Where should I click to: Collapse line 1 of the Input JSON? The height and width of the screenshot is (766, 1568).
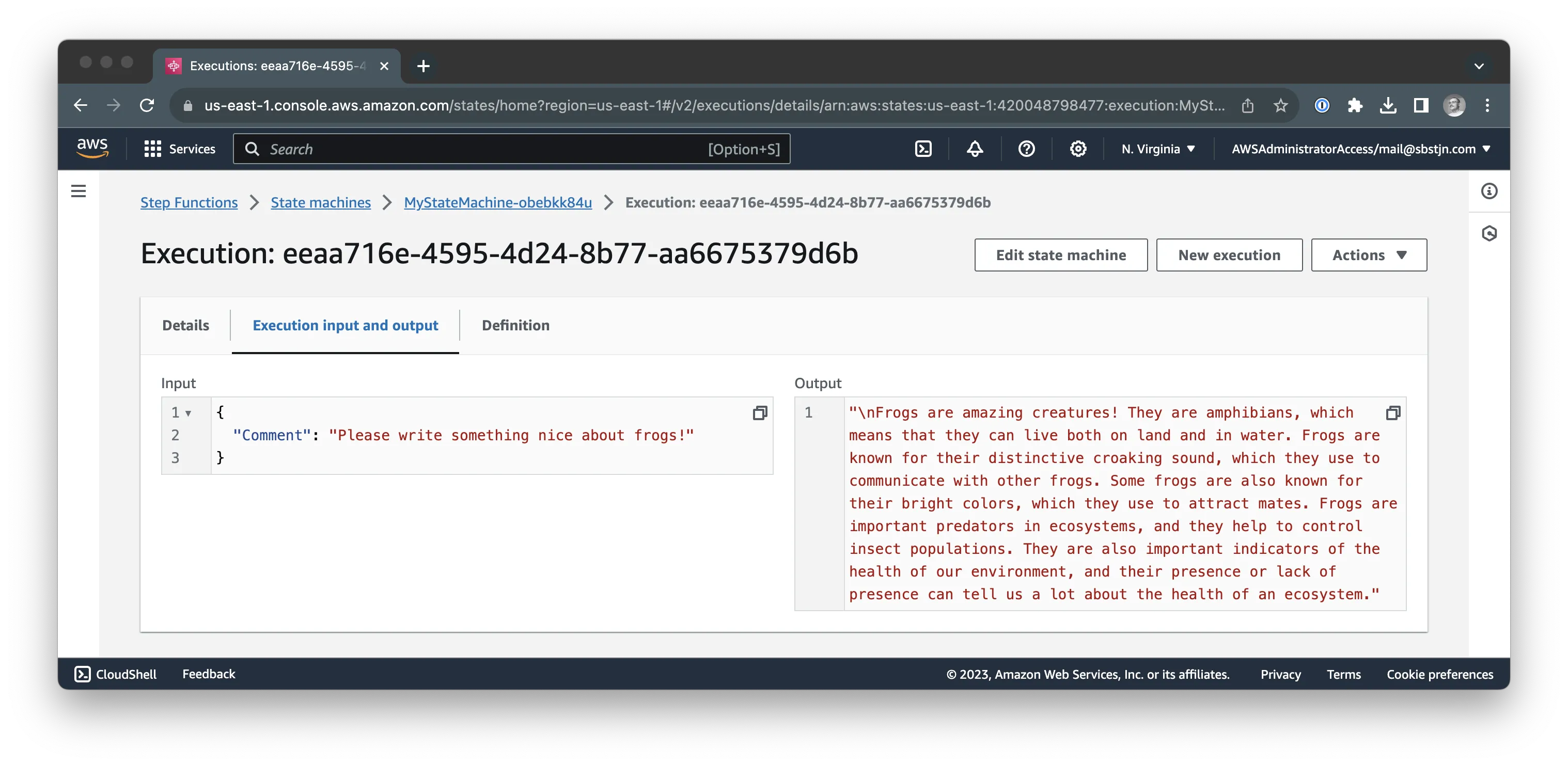click(x=189, y=412)
